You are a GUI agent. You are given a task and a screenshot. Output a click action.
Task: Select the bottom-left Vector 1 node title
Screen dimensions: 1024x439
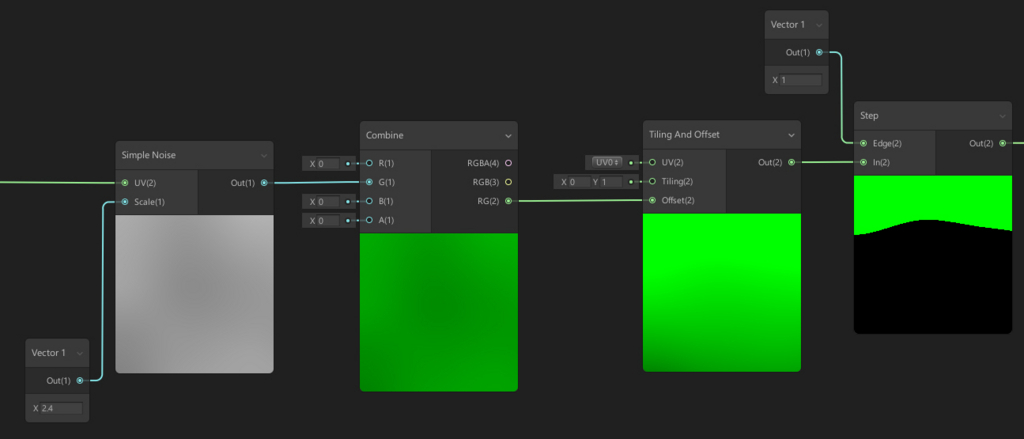tap(48, 353)
